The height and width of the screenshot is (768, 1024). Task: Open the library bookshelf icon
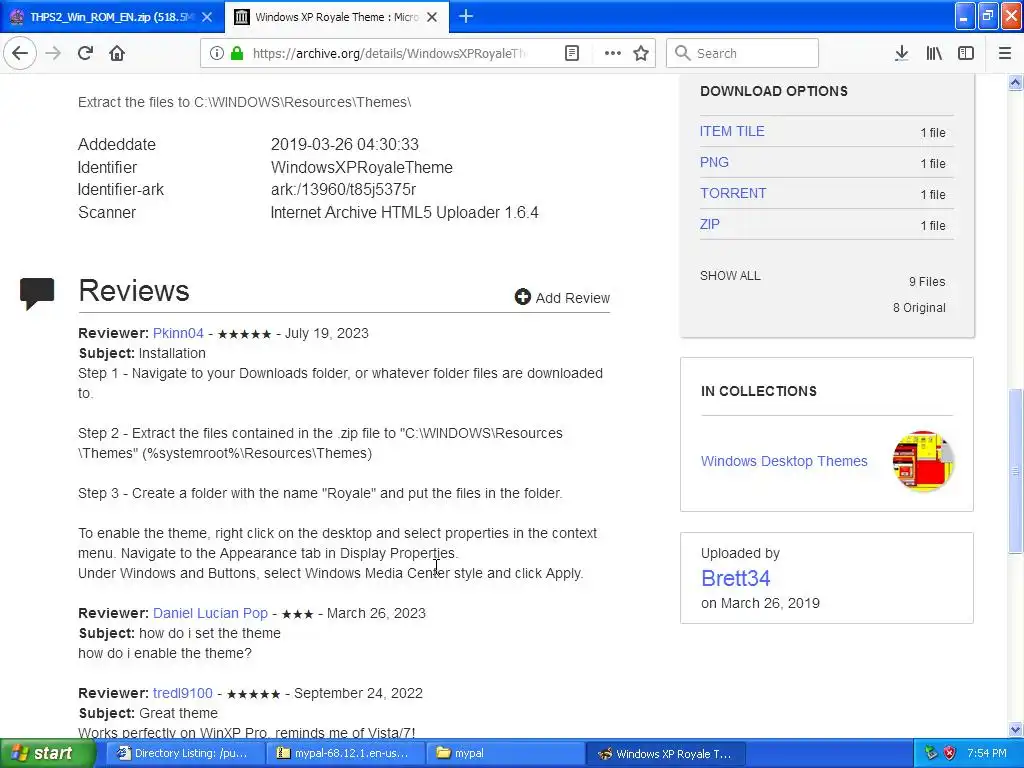pos(934,53)
